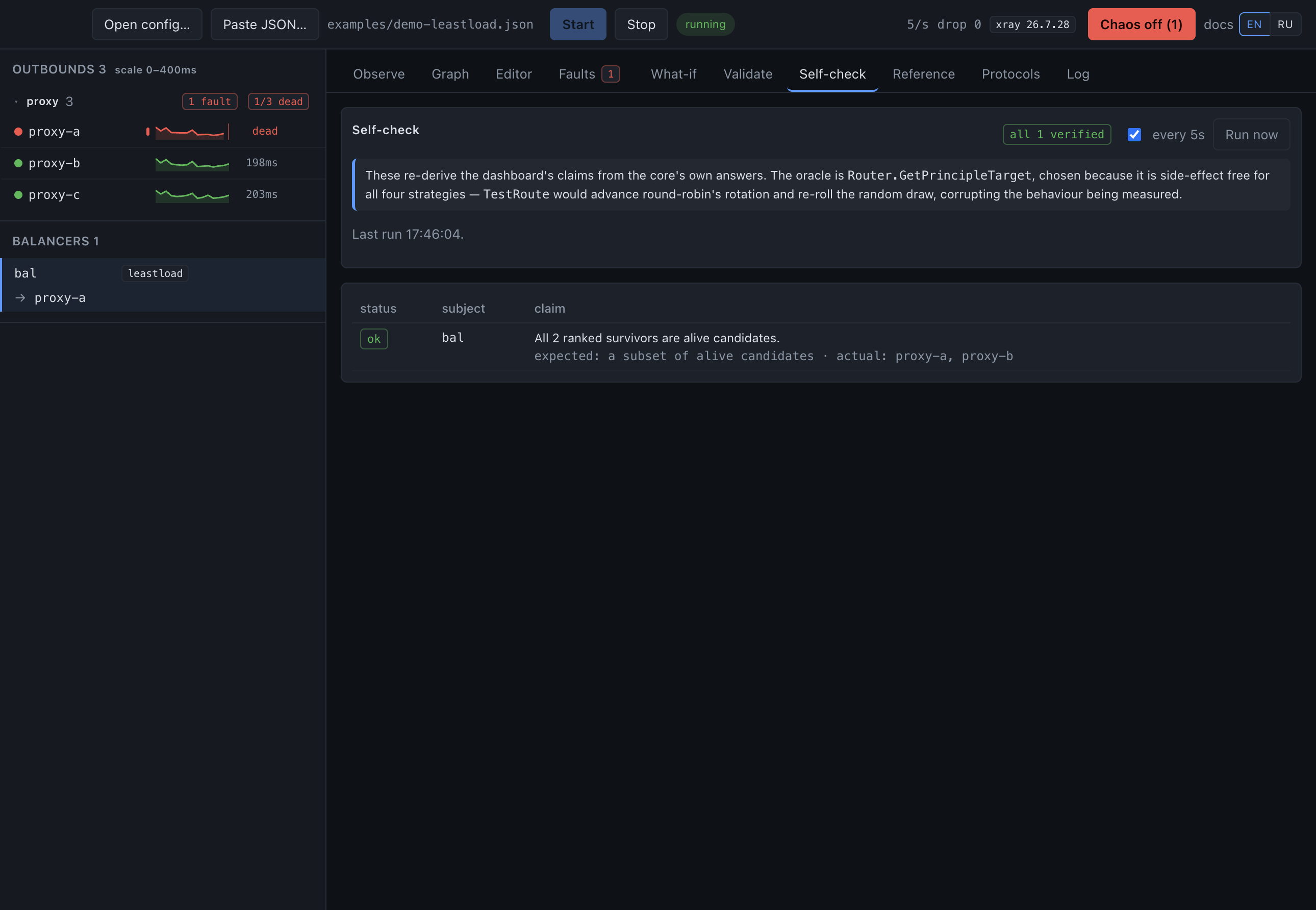Image resolution: width=1316 pixels, height=910 pixels.
Task: Switch language to RU
Action: [1285, 24]
